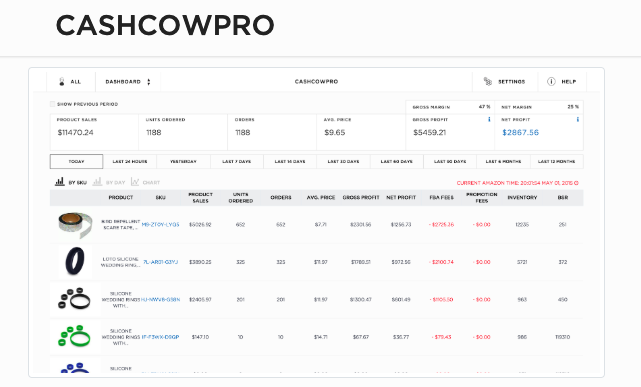Open the Chart view icon

pyautogui.click(x=135, y=181)
